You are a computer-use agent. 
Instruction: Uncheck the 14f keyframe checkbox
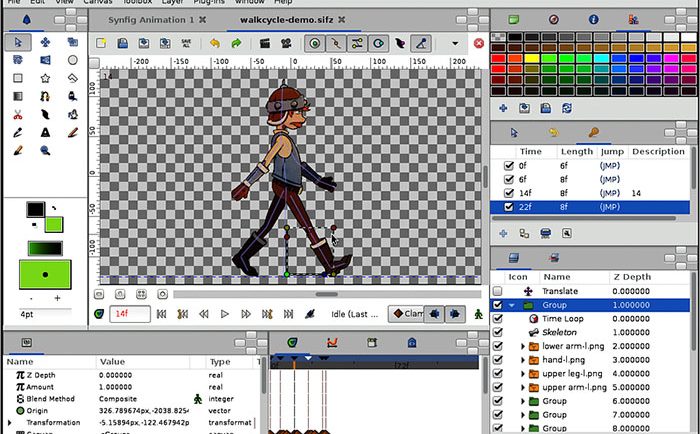(506, 192)
